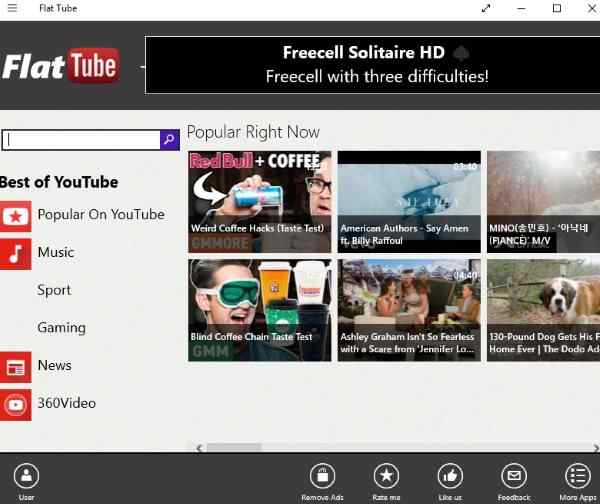Minimize the Flat Tube window
This screenshot has width=600, height=504.
pos(521,8)
